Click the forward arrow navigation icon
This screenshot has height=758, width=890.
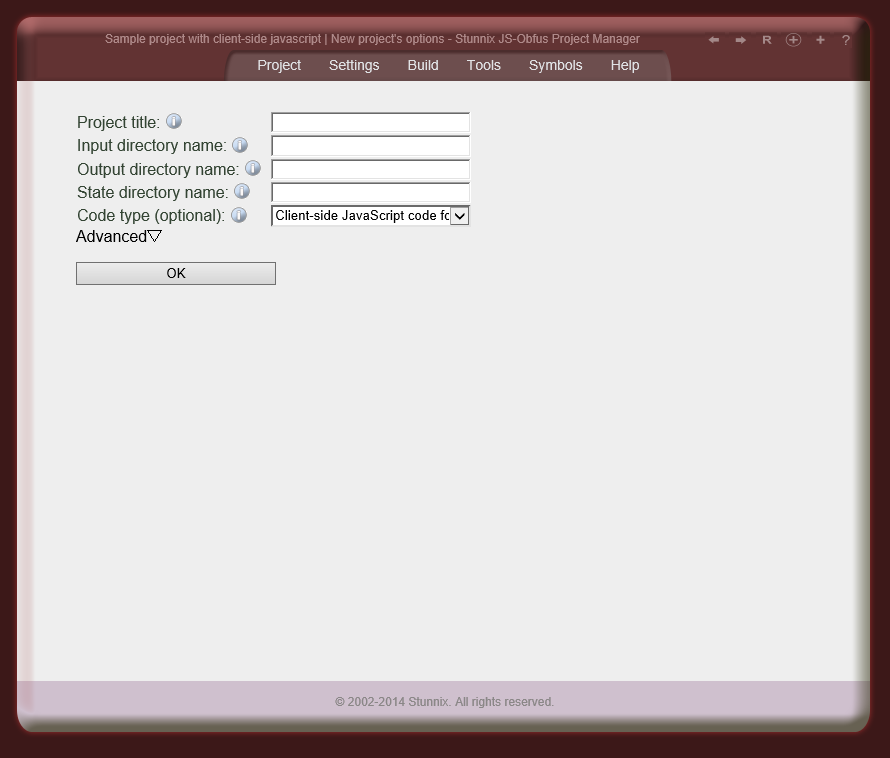coord(740,40)
